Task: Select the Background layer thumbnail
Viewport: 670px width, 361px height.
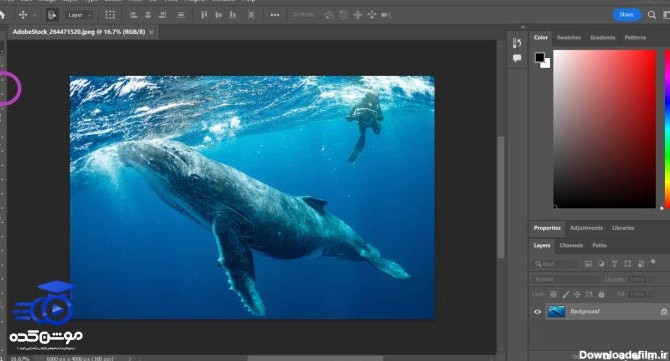Action: [556, 312]
